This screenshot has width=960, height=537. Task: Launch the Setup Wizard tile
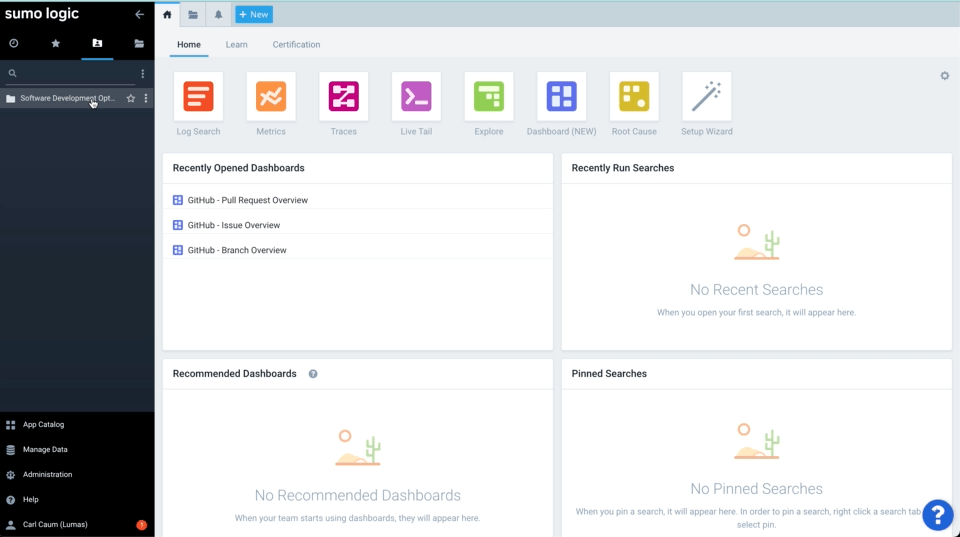(x=707, y=97)
